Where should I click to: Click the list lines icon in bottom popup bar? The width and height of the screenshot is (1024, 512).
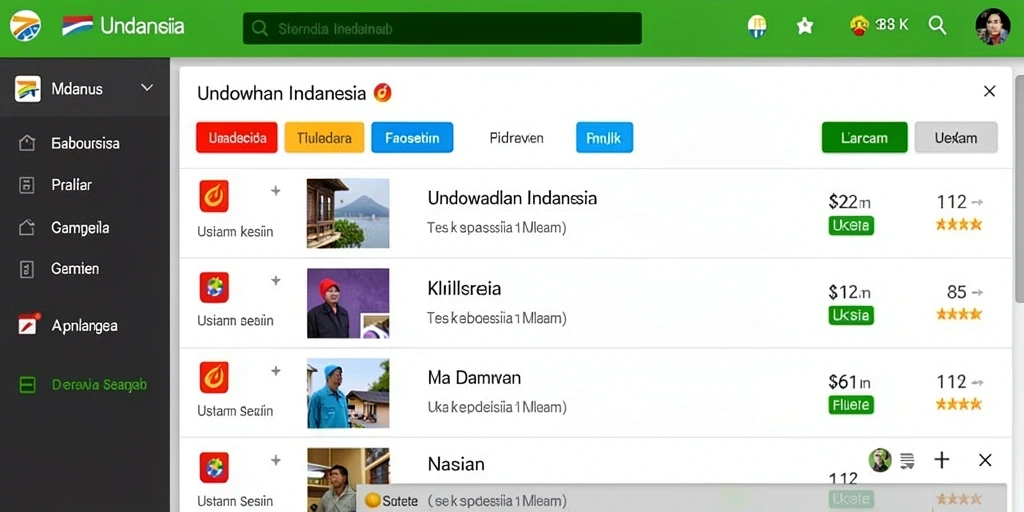[x=907, y=460]
